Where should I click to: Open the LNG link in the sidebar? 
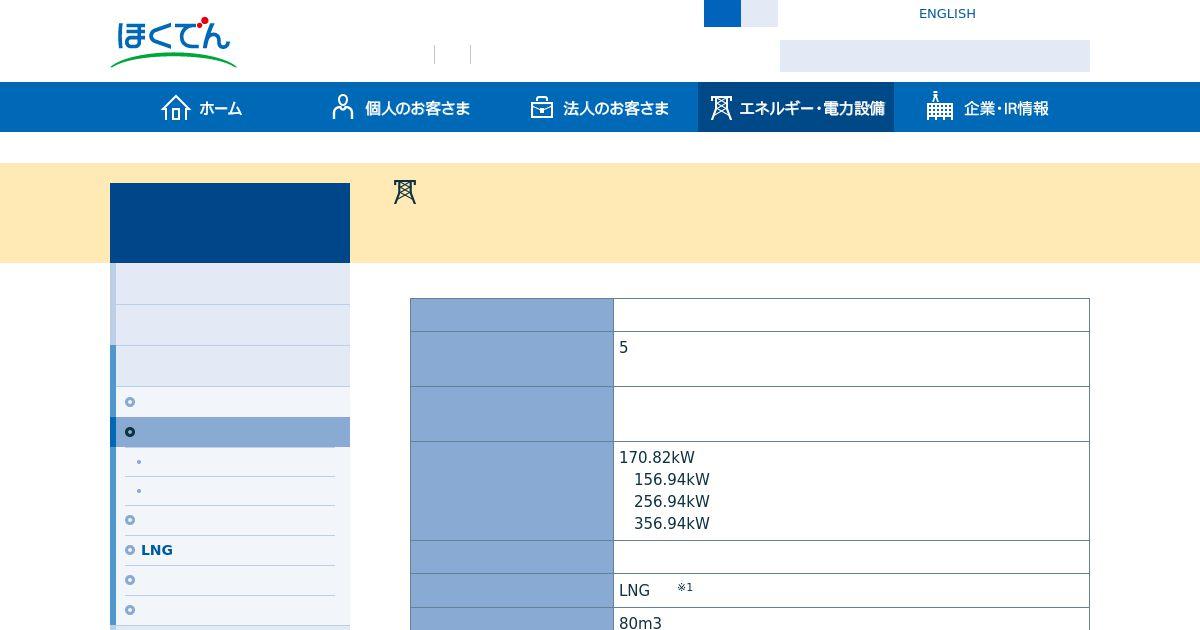pyautogui.click(x=157, y=550)
